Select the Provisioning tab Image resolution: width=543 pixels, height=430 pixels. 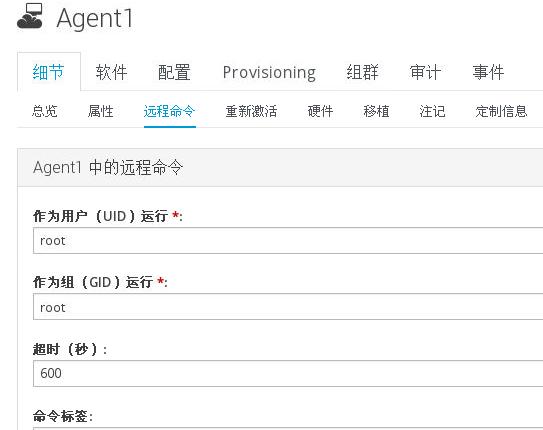[x=269, y=72]
